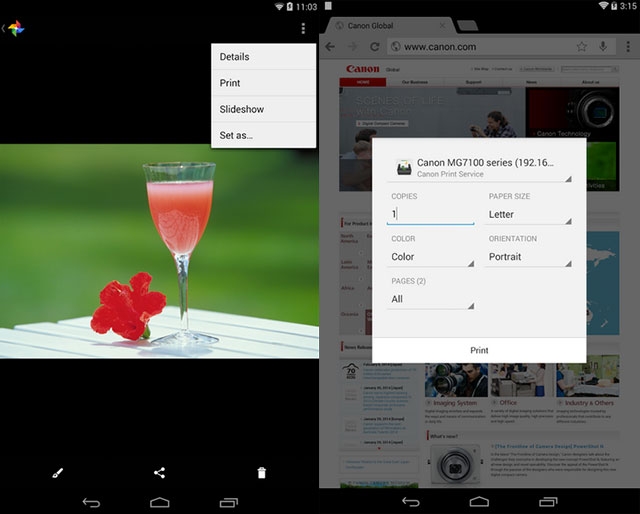
Task: Open the Paper Size dropdown showing Letter
Action: coord(528,214)
